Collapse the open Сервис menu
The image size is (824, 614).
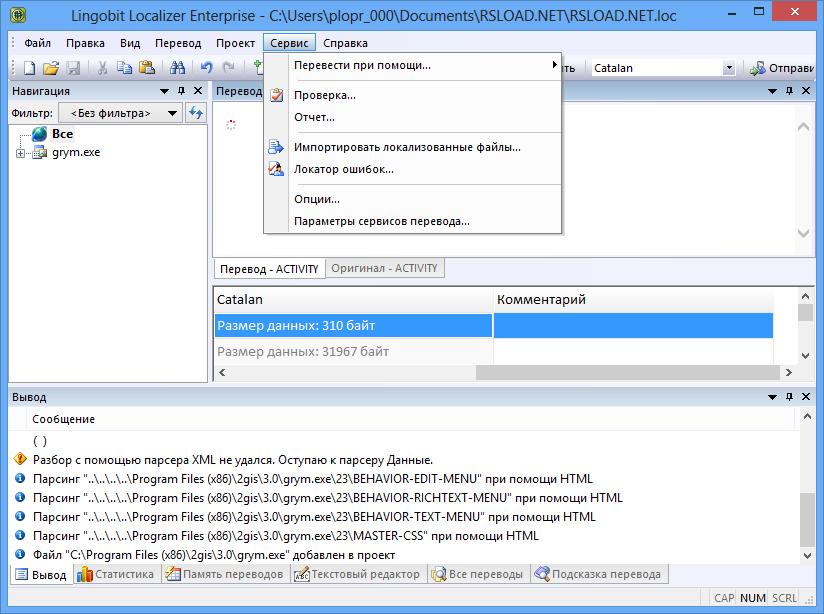[x=289, y=43]
